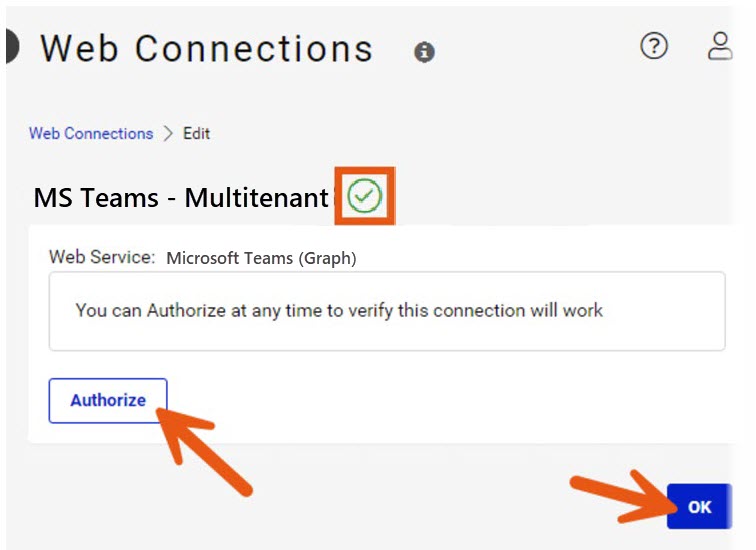Click the Microsoft Teams (Graph) service value
The width and height of the screenshot is (756, 550).
261,258
